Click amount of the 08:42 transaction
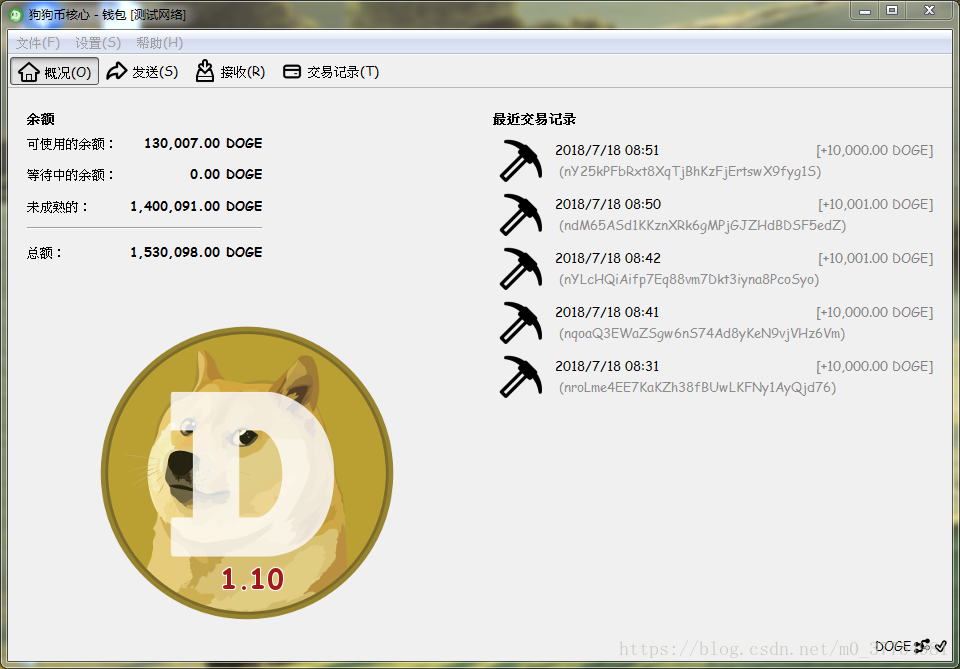The height and width of the screenshot is (669, 960). [876, 258]
